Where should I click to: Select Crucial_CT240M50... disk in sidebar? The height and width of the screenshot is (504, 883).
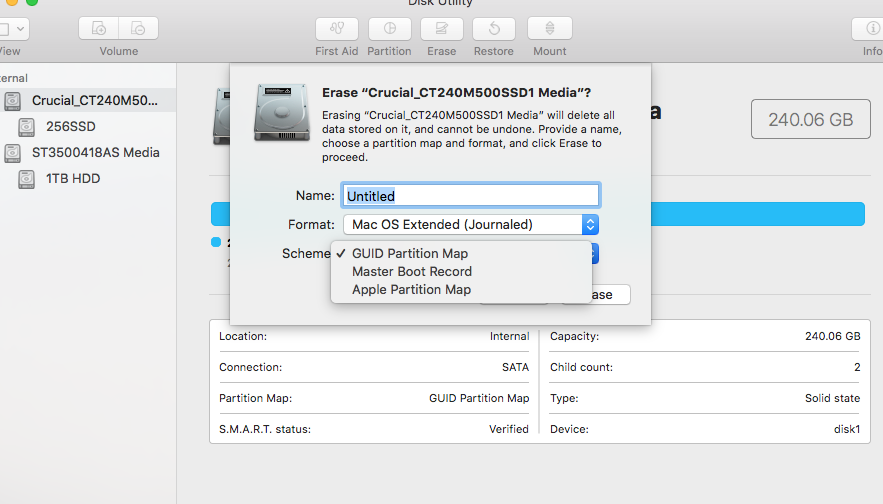(87, 100)
